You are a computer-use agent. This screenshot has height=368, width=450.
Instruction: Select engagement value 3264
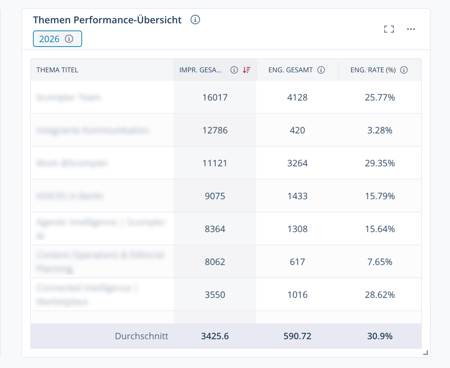click(297, 163)
